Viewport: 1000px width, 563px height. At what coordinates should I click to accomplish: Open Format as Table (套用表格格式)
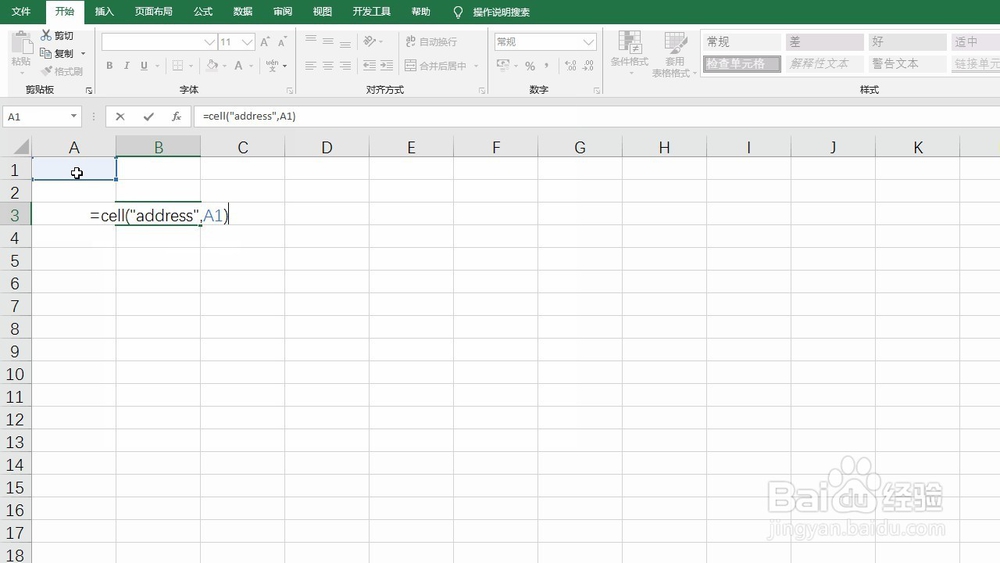674,54
